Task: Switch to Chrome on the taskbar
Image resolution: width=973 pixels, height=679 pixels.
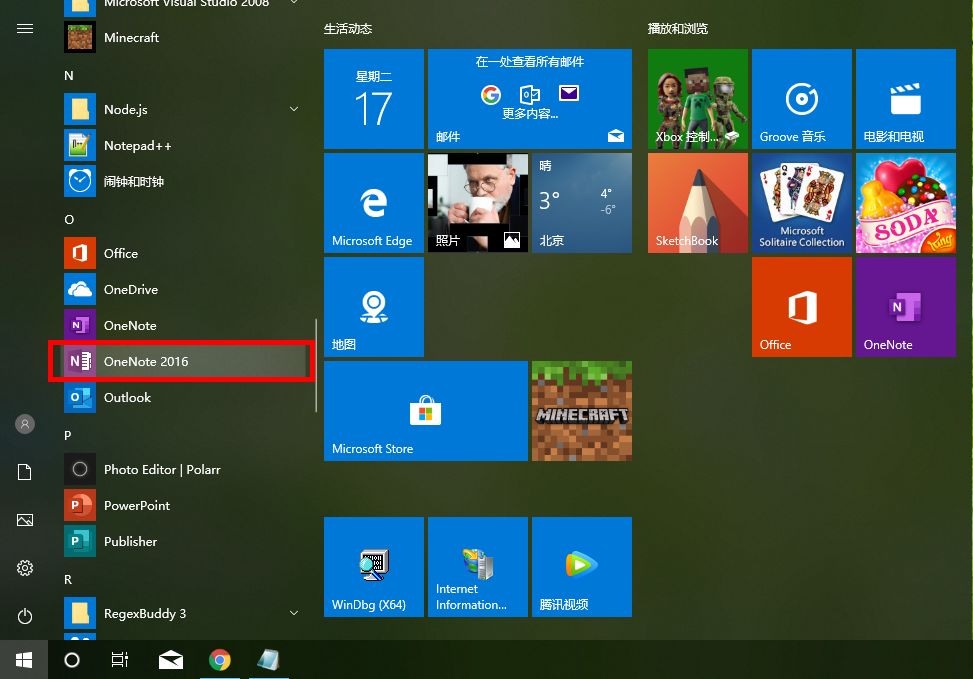Action: (220, 660)
